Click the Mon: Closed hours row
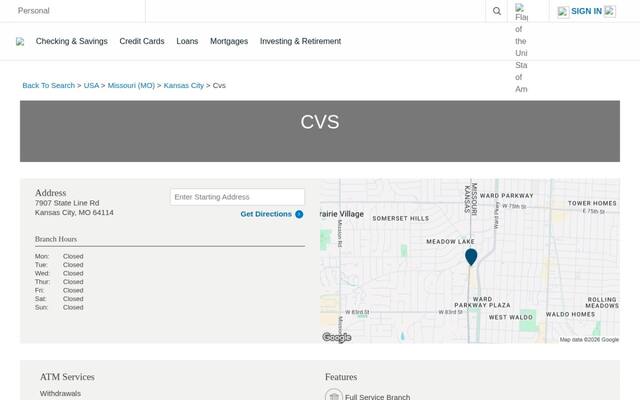This screenshot has width=640, height=400. click(x=59, y=256)
